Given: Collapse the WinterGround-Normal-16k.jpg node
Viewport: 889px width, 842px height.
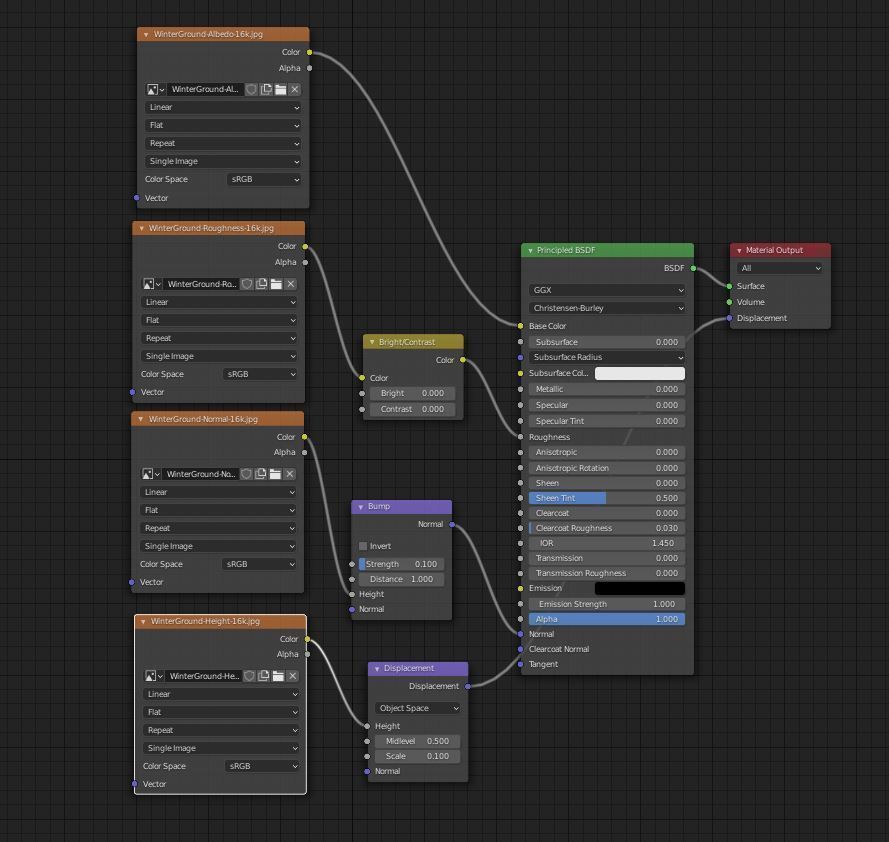Looking at the screenshot, I should 141,420.
